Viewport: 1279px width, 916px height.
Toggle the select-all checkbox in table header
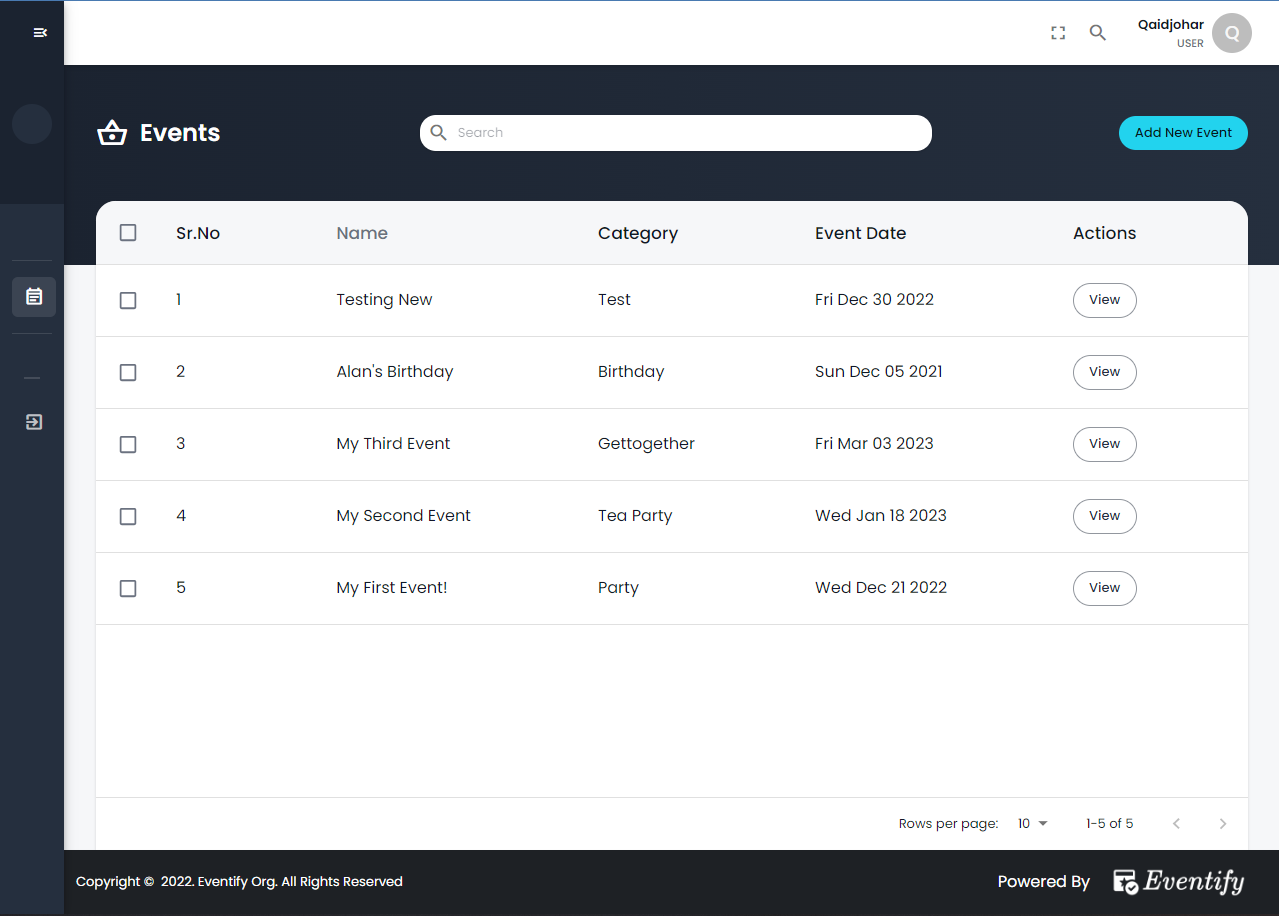click(x=127, y=232)
